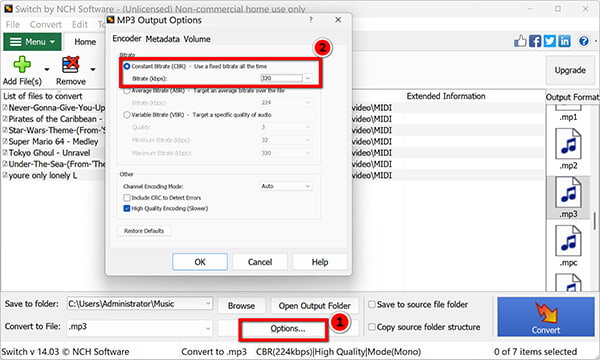Select Average Bitrate (ABR) radio button
The height and width of the screenshot is (360, 600).
(127, 91)
